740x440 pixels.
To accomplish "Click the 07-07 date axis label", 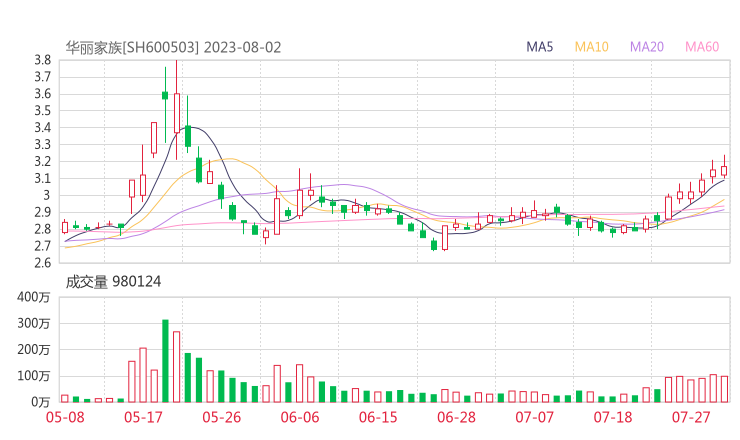I will [x=534, y=417].
